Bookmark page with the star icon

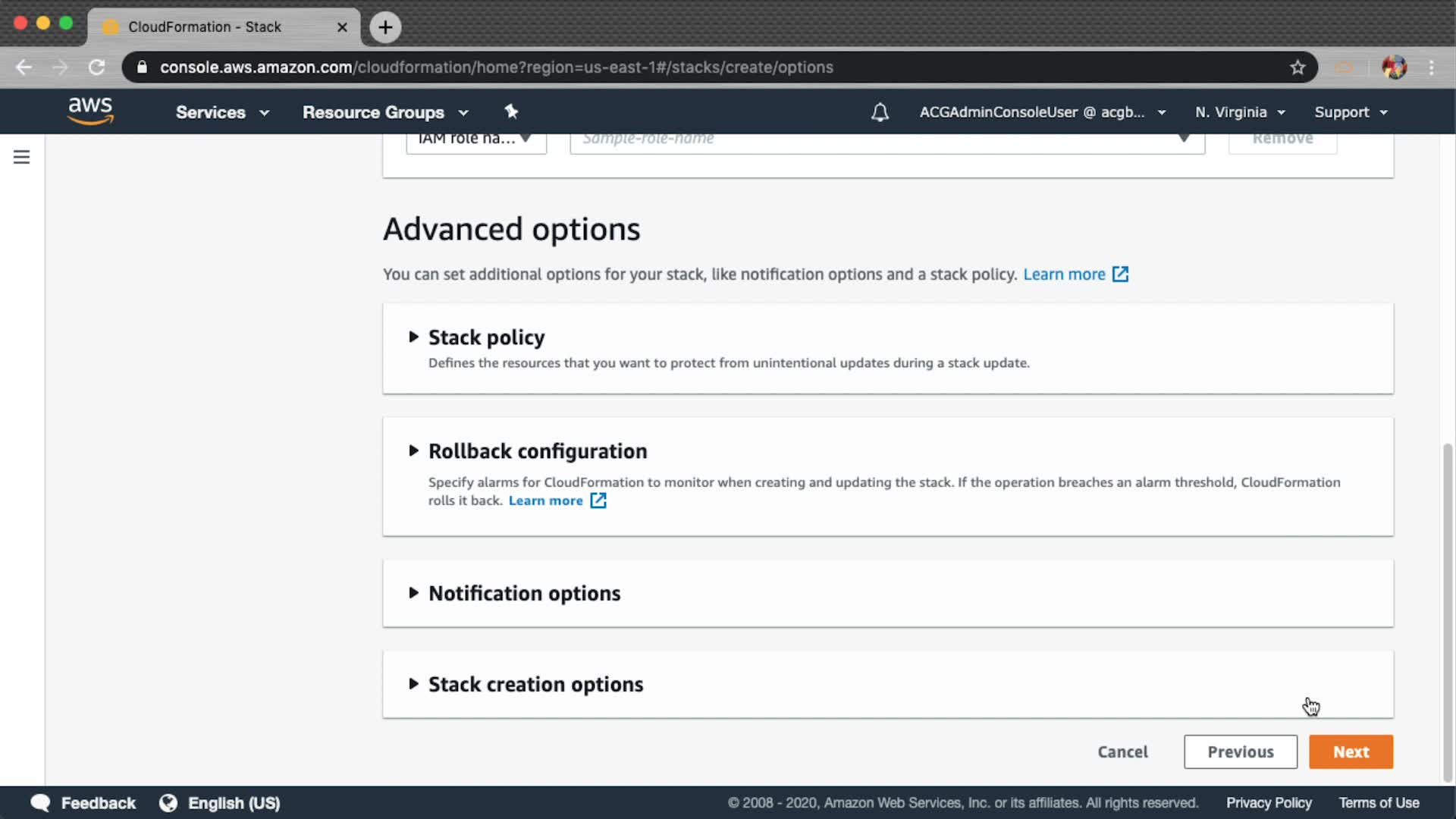[1298, 67]
